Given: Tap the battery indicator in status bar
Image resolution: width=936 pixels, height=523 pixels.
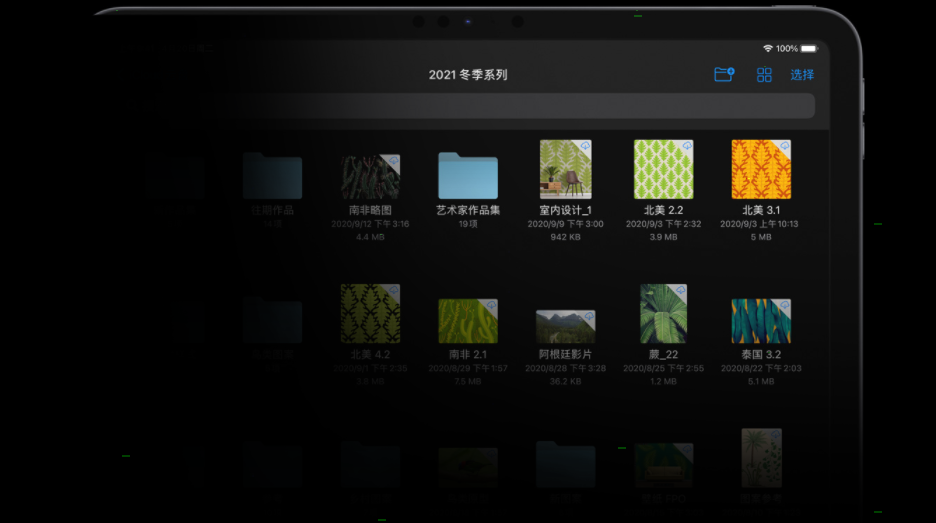Looking at the screenshot, I should pyautogui.click(x=809, y=48).
